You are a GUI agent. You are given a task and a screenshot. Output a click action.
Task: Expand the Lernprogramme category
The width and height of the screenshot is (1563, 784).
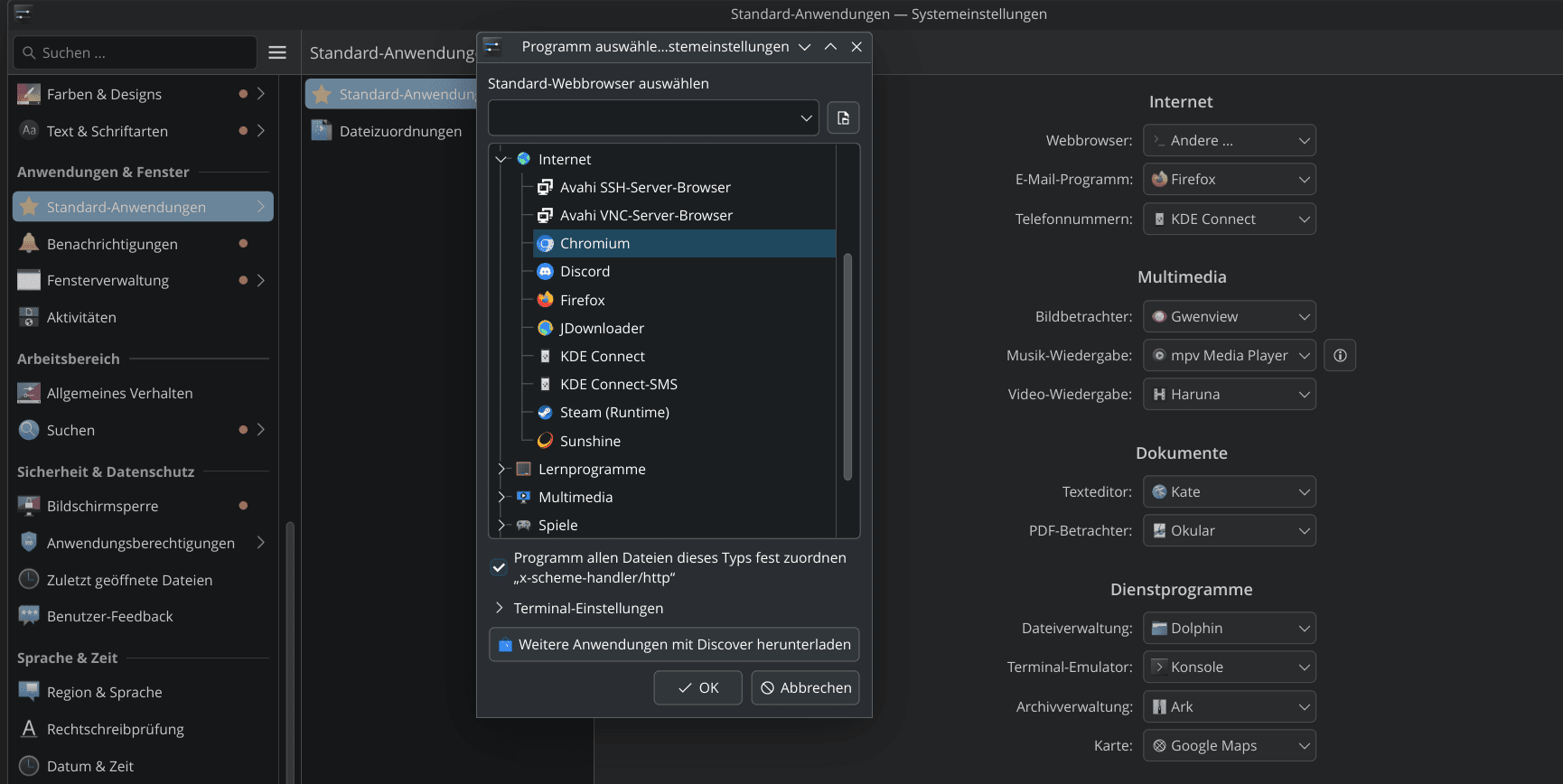501,469
